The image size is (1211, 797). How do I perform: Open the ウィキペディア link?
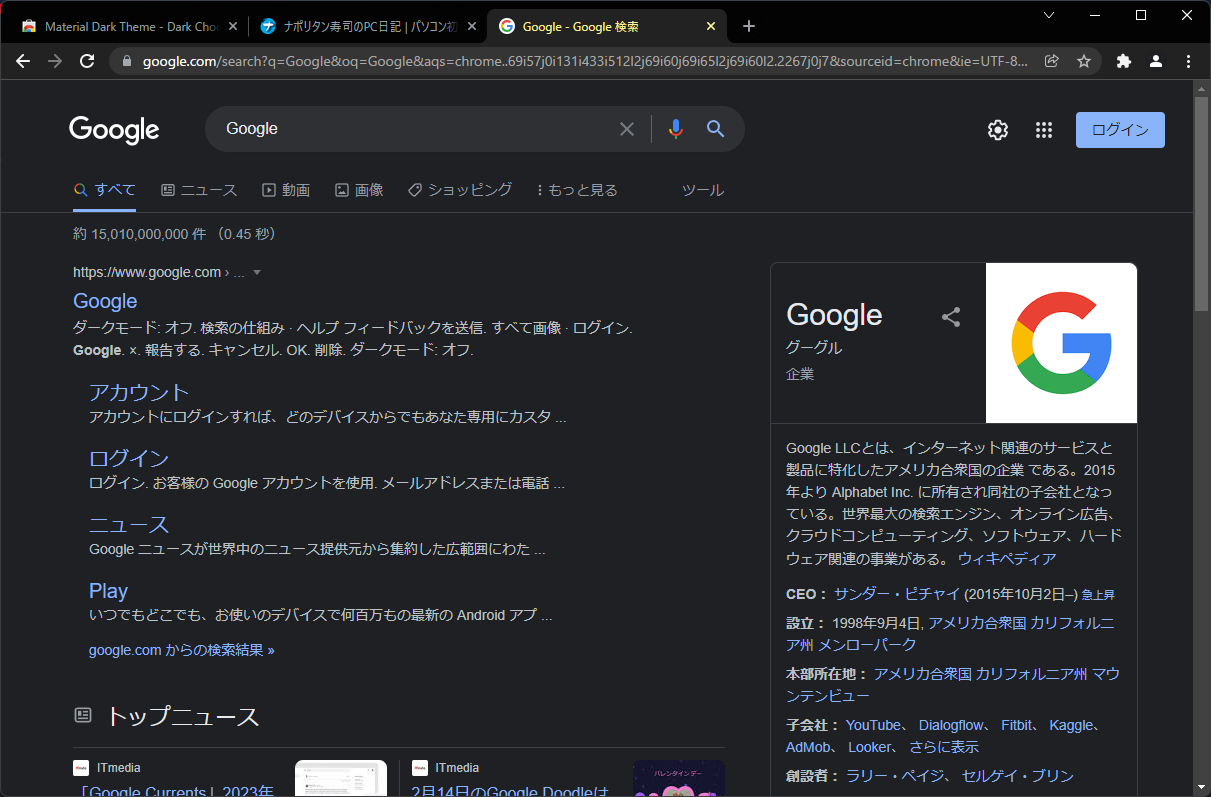(1007, 559)
